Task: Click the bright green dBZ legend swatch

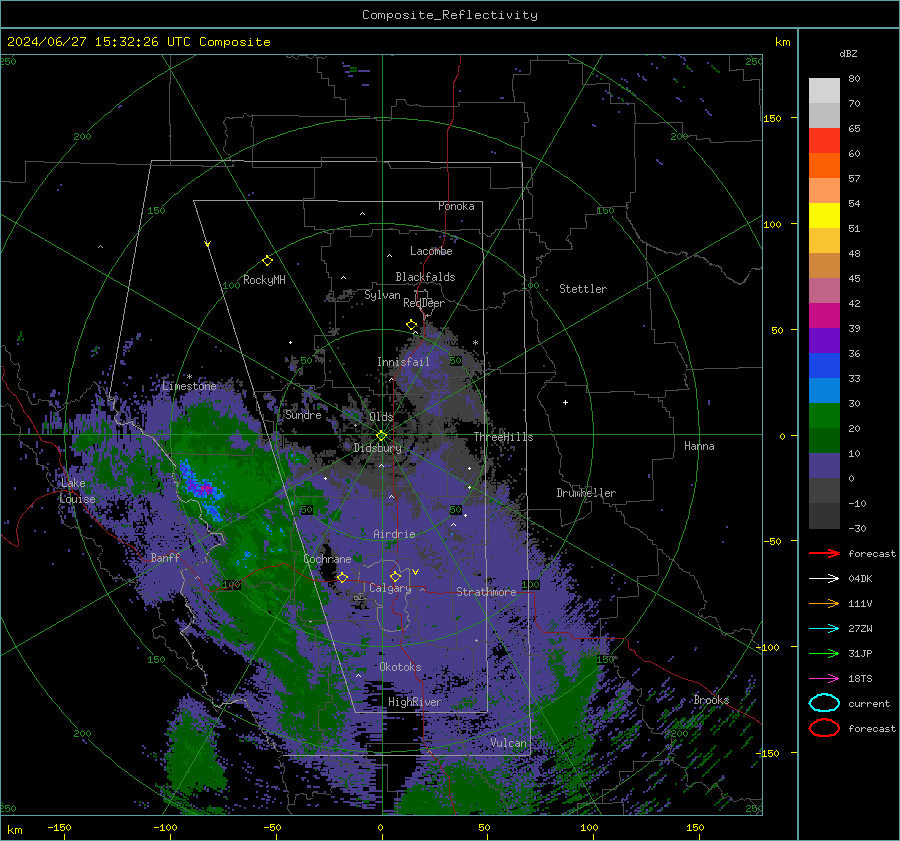Action: point(824,415)
